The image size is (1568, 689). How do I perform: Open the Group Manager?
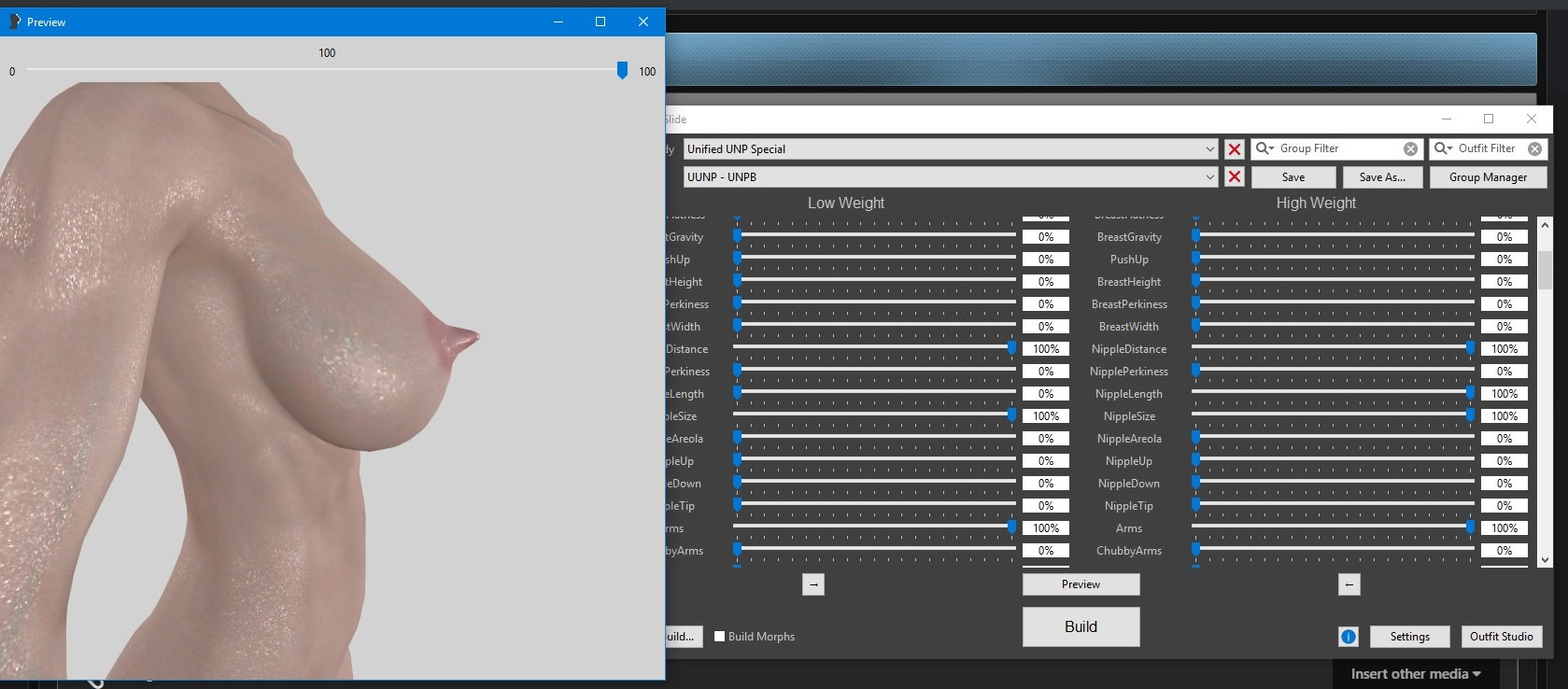tap(1488, 177)
